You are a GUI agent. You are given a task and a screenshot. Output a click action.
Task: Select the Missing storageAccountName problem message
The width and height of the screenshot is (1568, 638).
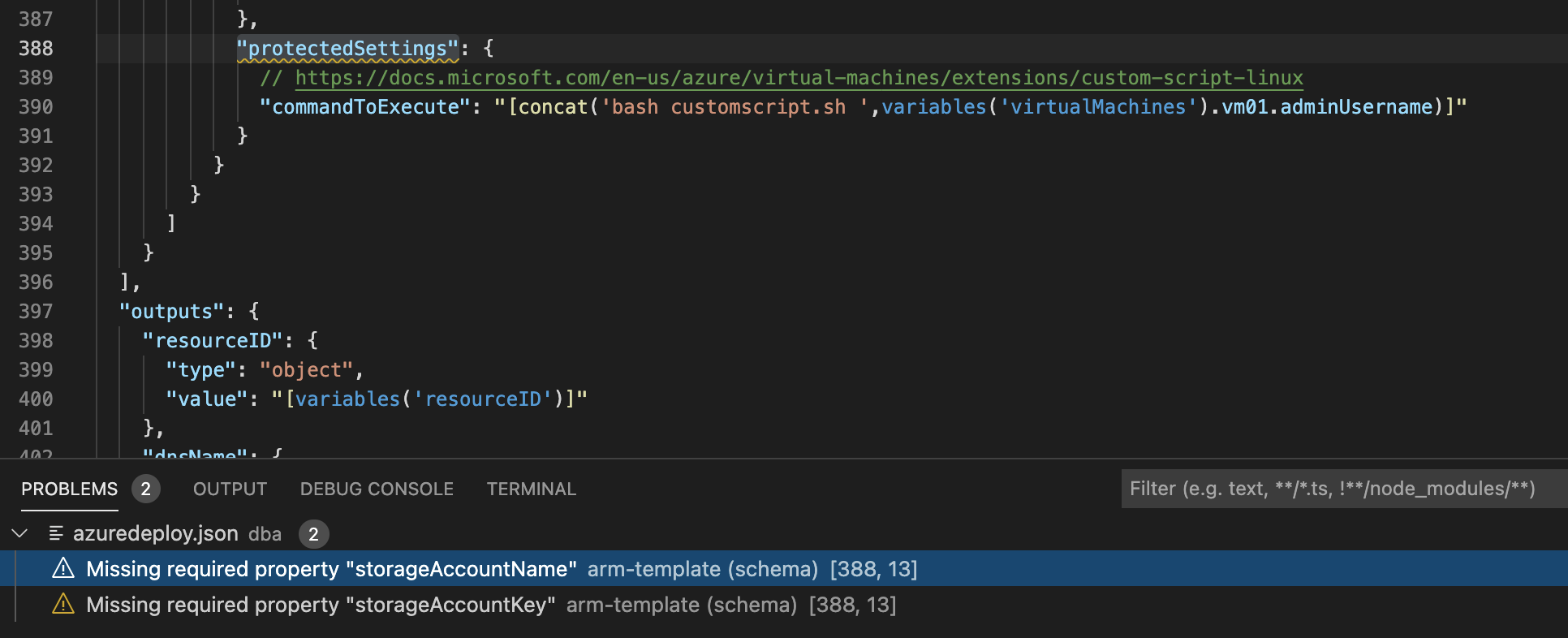pyautogui.click(x=331, y=569)
